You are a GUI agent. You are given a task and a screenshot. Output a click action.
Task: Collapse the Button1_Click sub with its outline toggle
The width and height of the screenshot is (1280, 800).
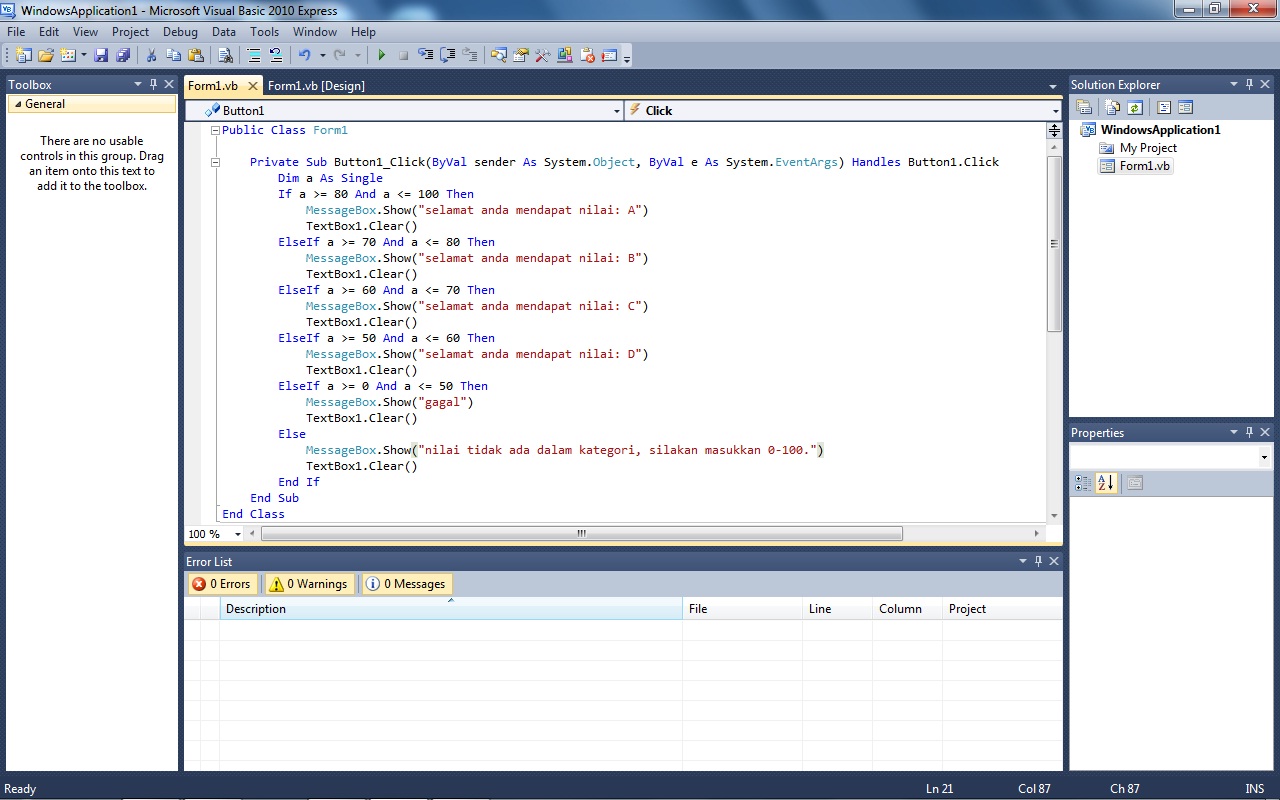(x=215, y=161)
